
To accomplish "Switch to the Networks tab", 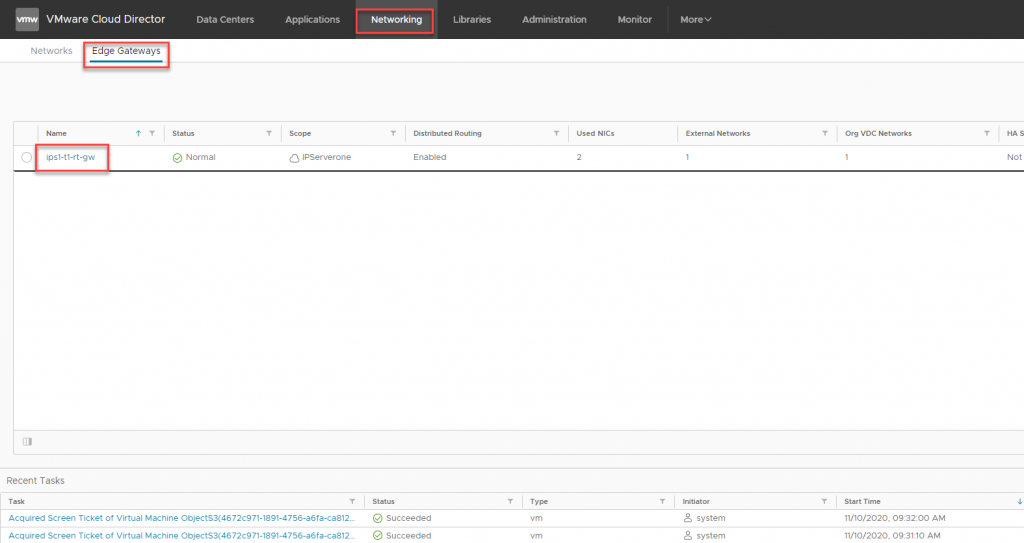I will pos(51,51).
